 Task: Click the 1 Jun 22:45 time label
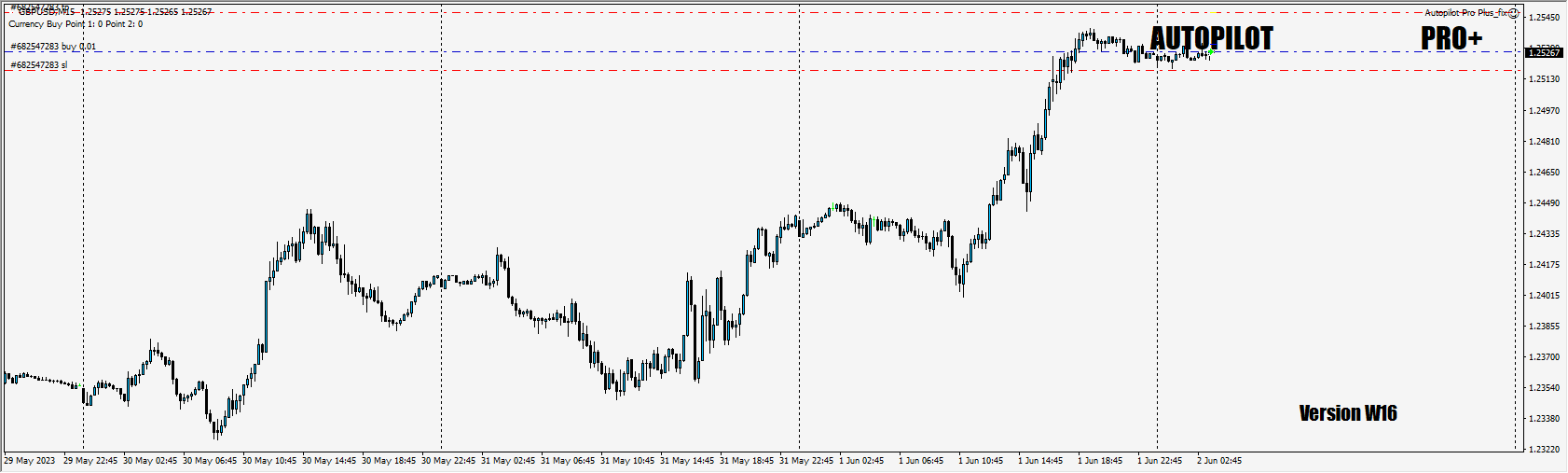coord(1160,461)
